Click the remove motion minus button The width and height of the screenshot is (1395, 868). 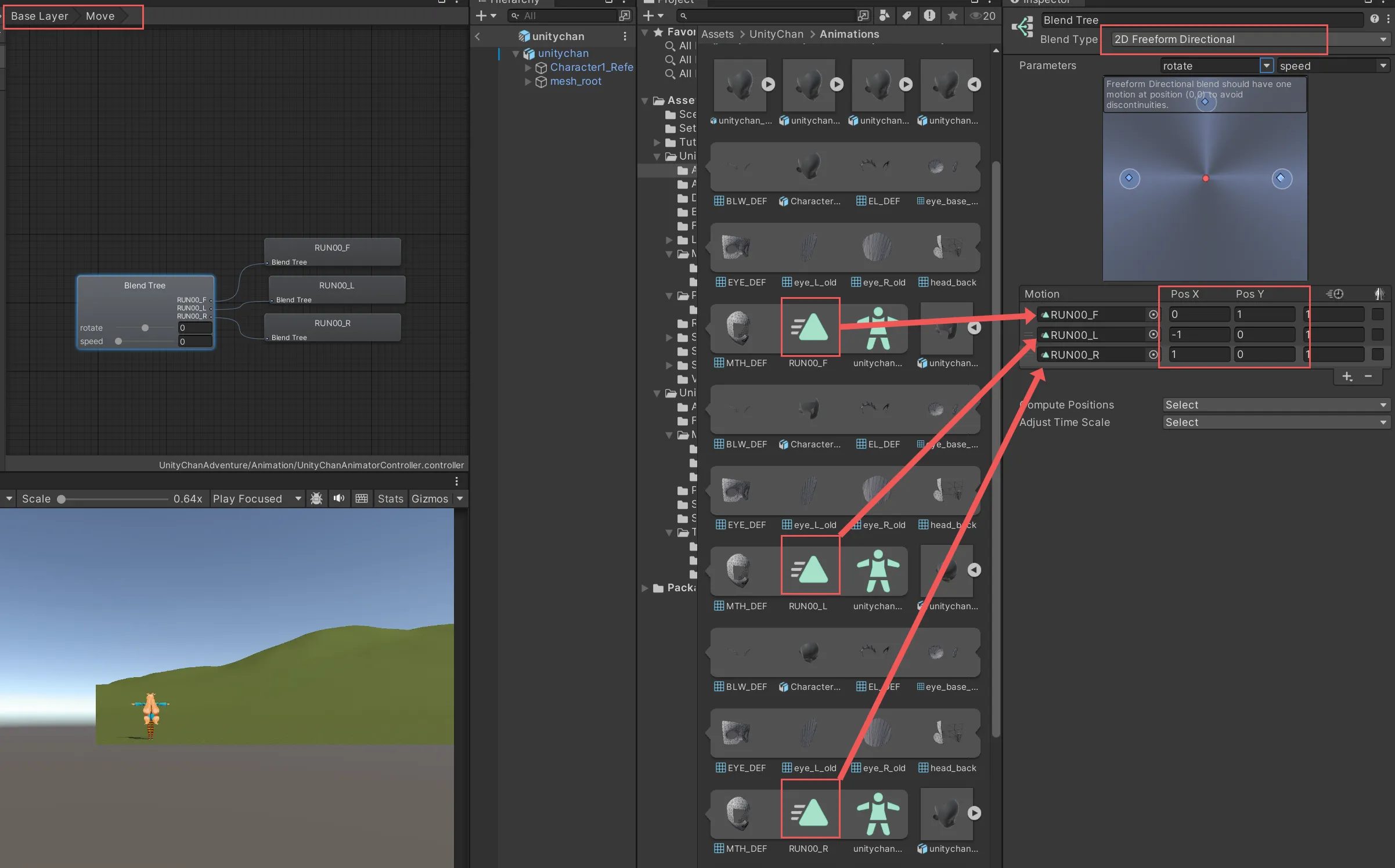click(x=1368, y=377)
